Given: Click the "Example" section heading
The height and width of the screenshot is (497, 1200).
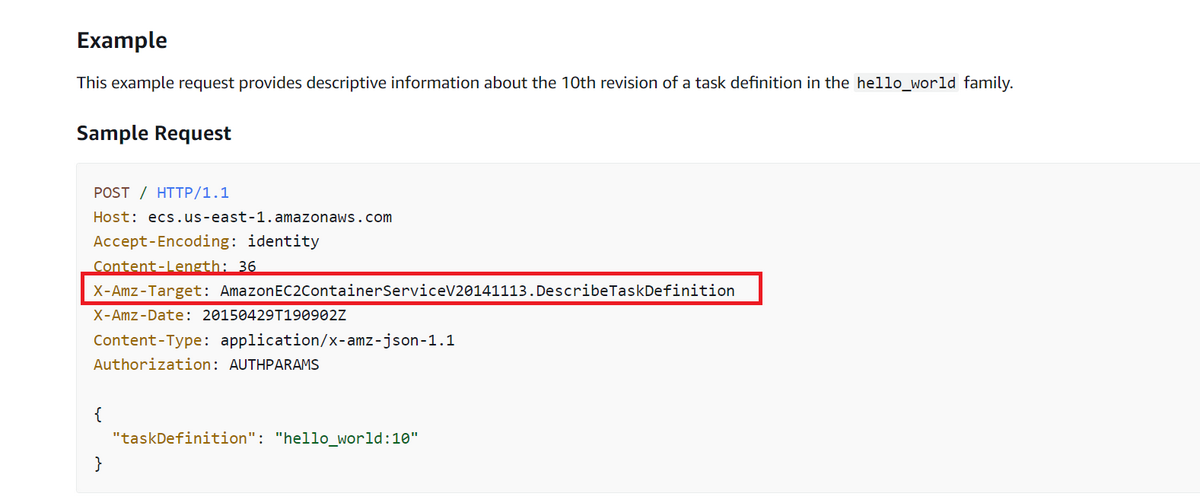Looking at the screenshot, I should 122,41.
